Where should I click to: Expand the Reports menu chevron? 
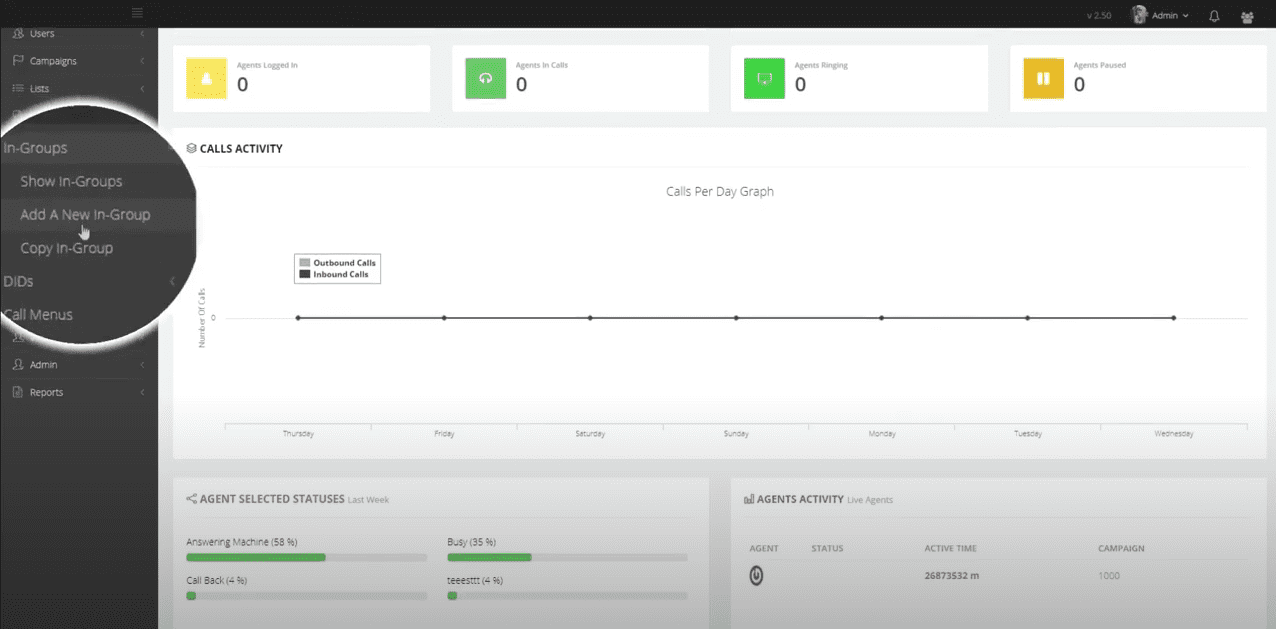(x=142, y=392)
